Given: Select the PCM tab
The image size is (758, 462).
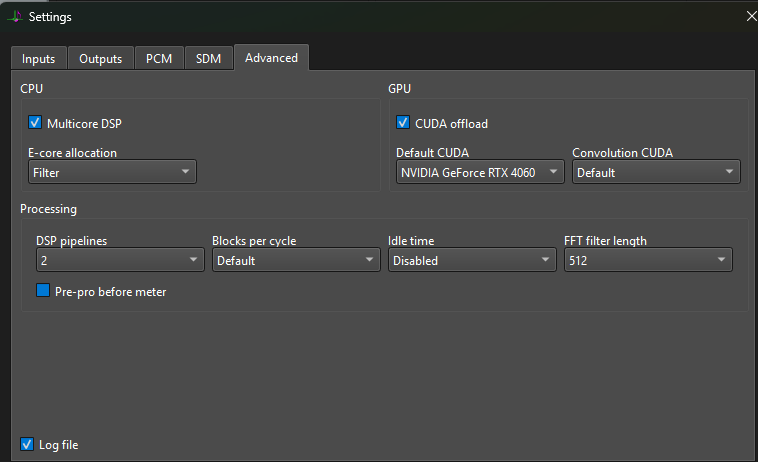Looking at the screenshot, I should (x=159, y=59).
